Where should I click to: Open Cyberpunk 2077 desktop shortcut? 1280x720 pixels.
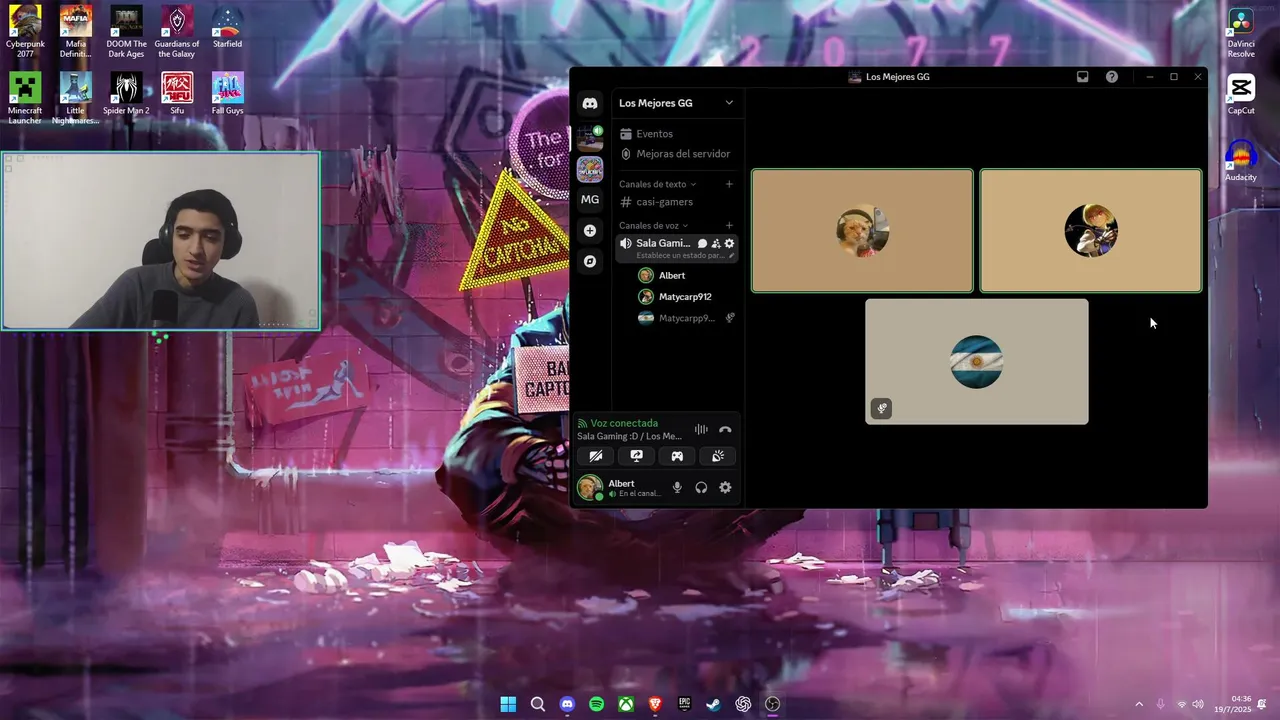[25, 32]
